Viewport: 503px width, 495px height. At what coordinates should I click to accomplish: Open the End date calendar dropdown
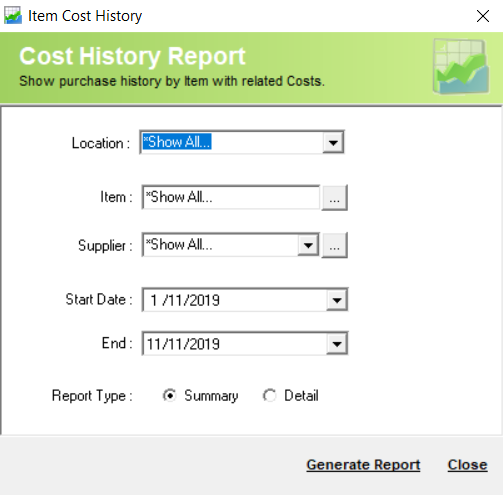(x=337, y=343)
